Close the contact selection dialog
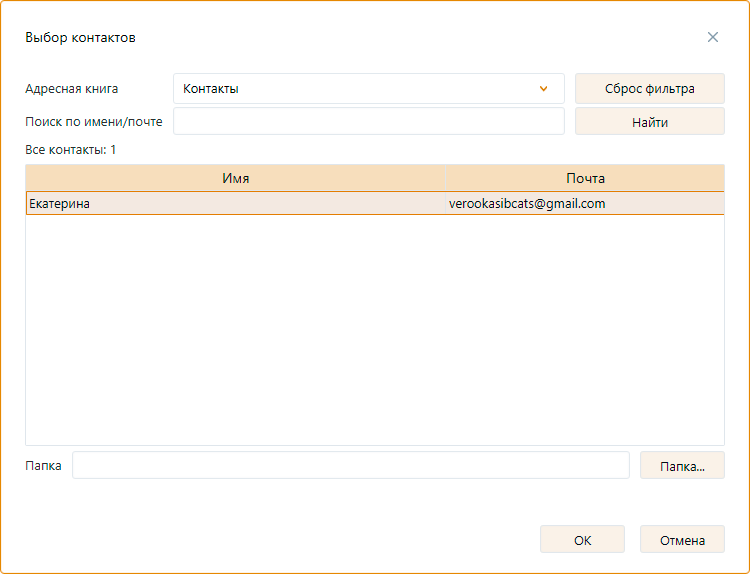This screenshot has height=574, width=750. pyautogui.click(x=713, y=37)
